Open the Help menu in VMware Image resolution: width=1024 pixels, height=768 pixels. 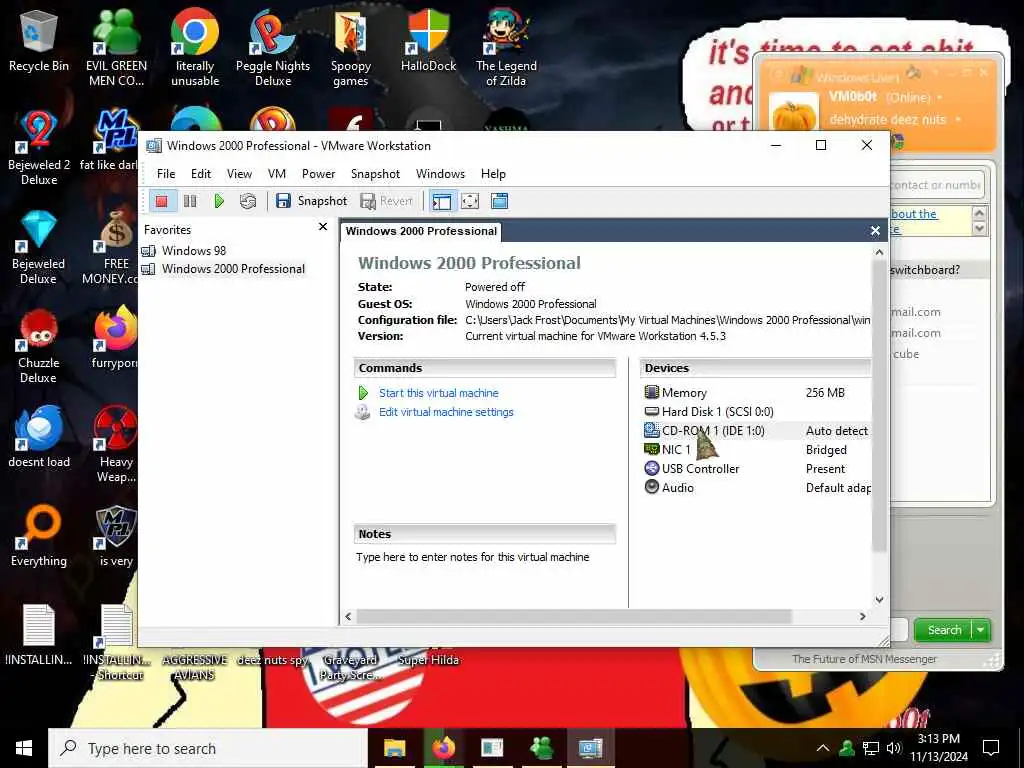pos(493,174)
